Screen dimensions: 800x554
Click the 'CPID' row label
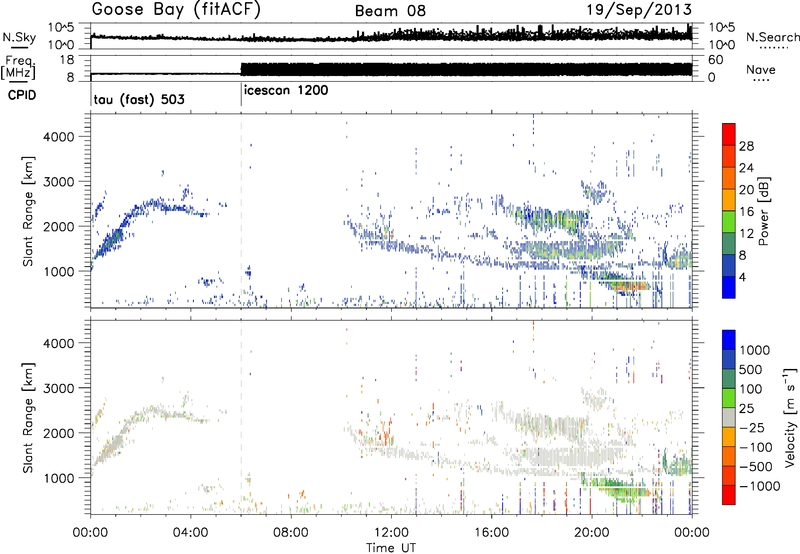click(22, 95)
